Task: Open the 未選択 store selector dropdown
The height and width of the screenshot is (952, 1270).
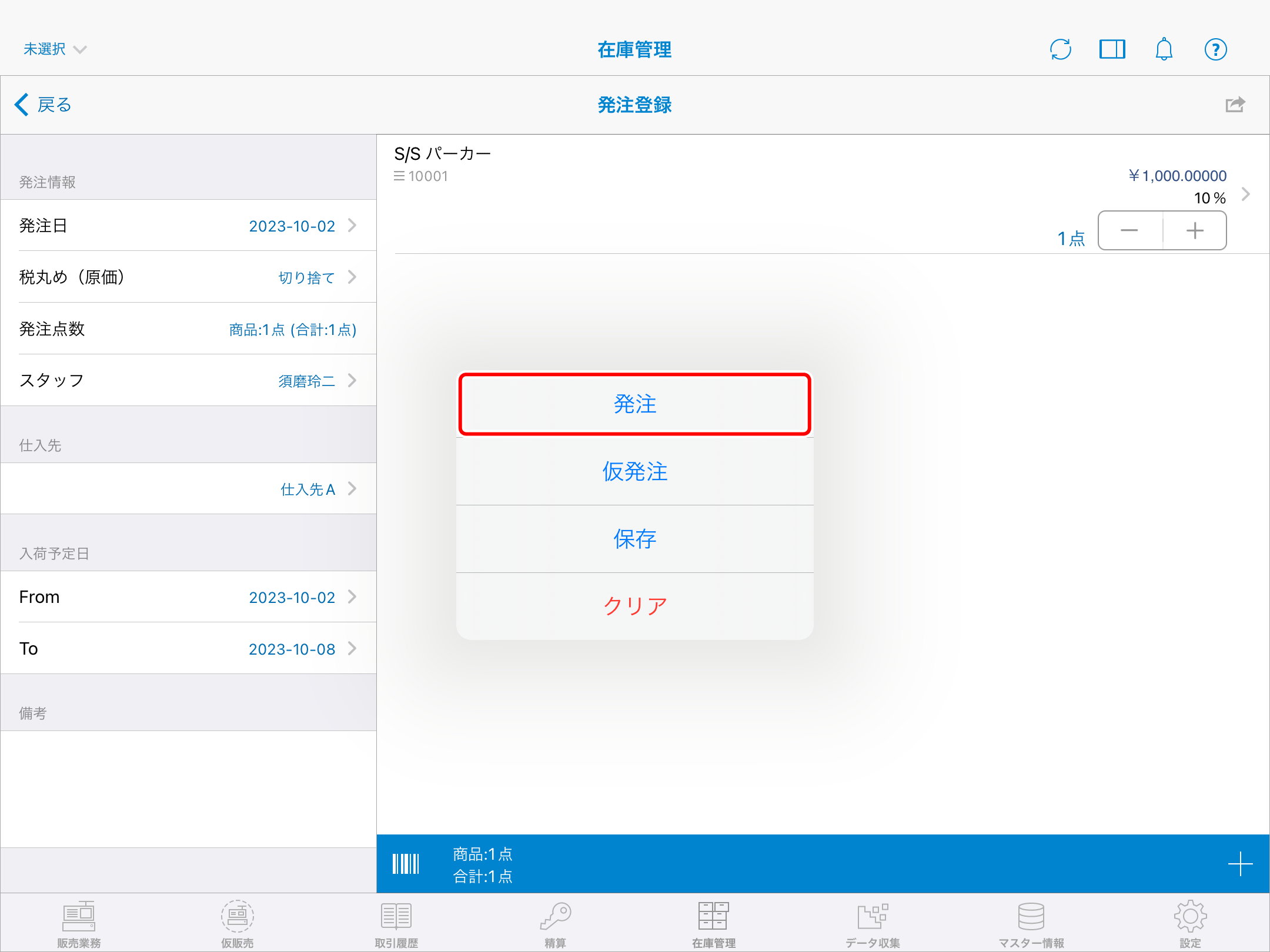Action: (x=54, y=49)
